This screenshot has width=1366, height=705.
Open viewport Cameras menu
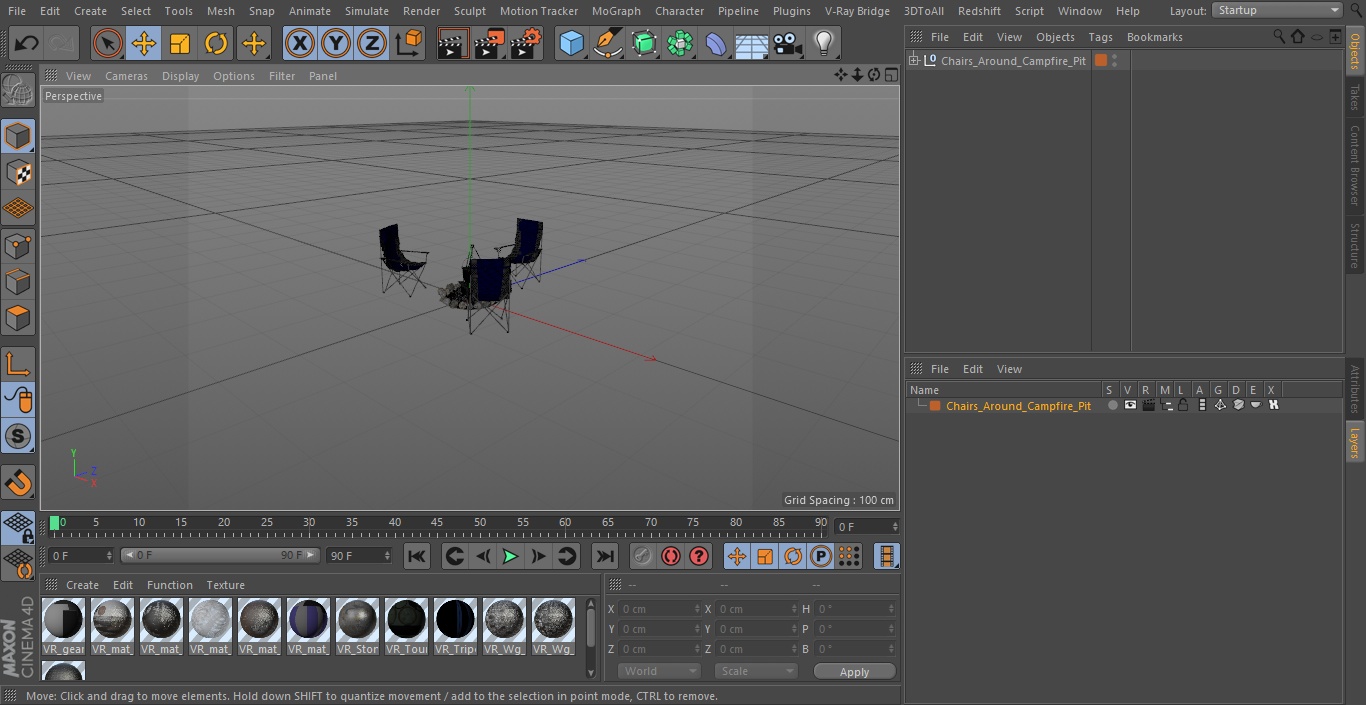pos(126,76)
